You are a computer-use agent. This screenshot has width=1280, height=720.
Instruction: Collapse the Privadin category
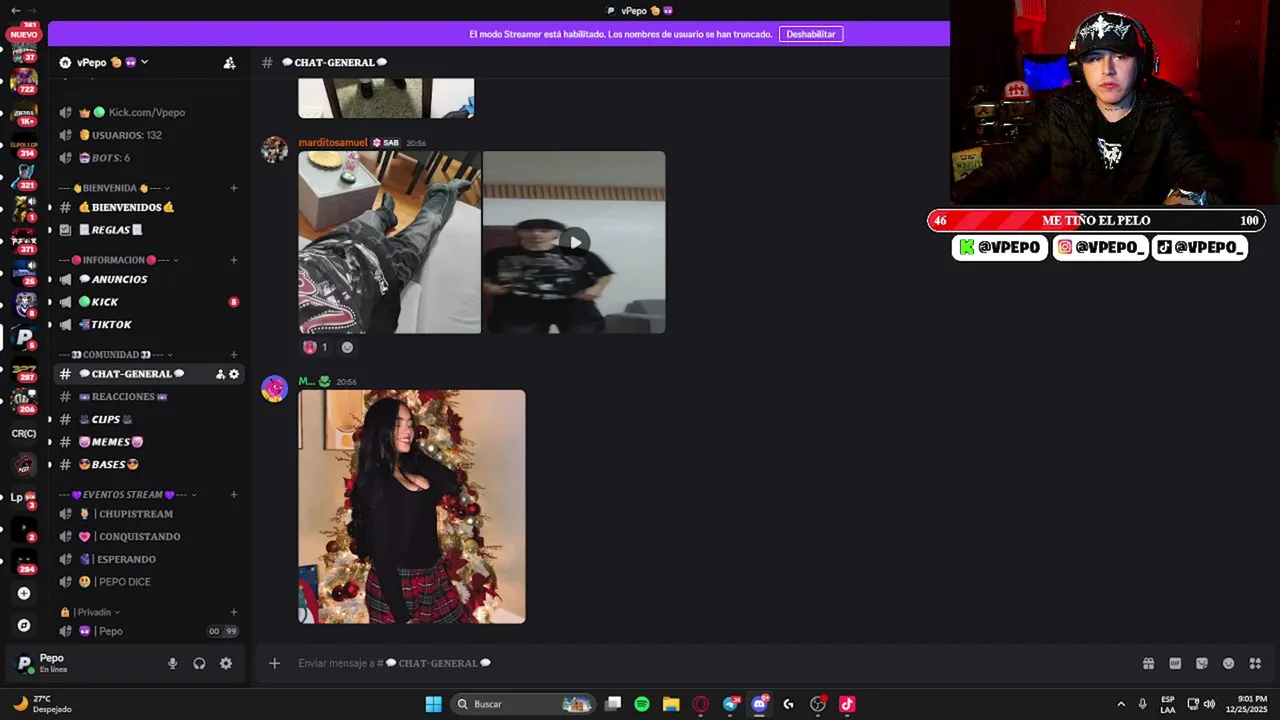pos(90,612)
